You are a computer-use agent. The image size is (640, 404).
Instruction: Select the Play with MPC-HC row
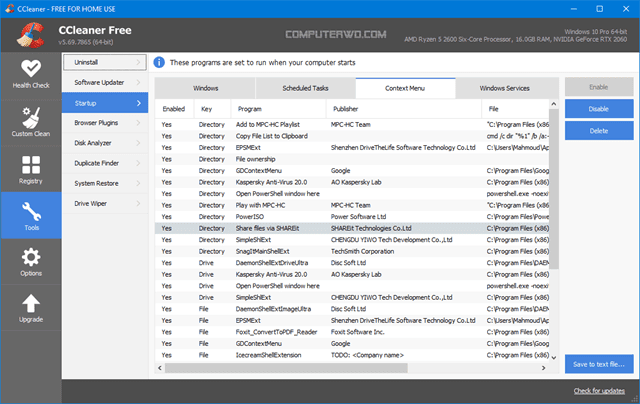pos(352,205)
